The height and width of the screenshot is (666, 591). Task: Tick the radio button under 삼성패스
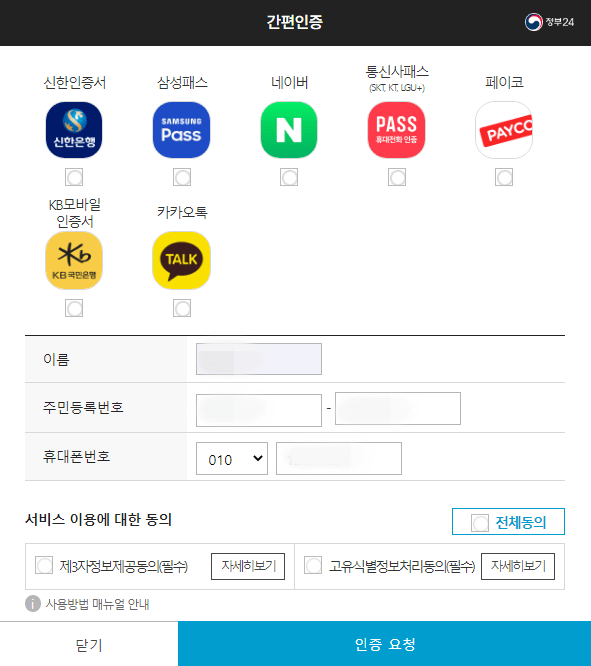coord(182,177)
